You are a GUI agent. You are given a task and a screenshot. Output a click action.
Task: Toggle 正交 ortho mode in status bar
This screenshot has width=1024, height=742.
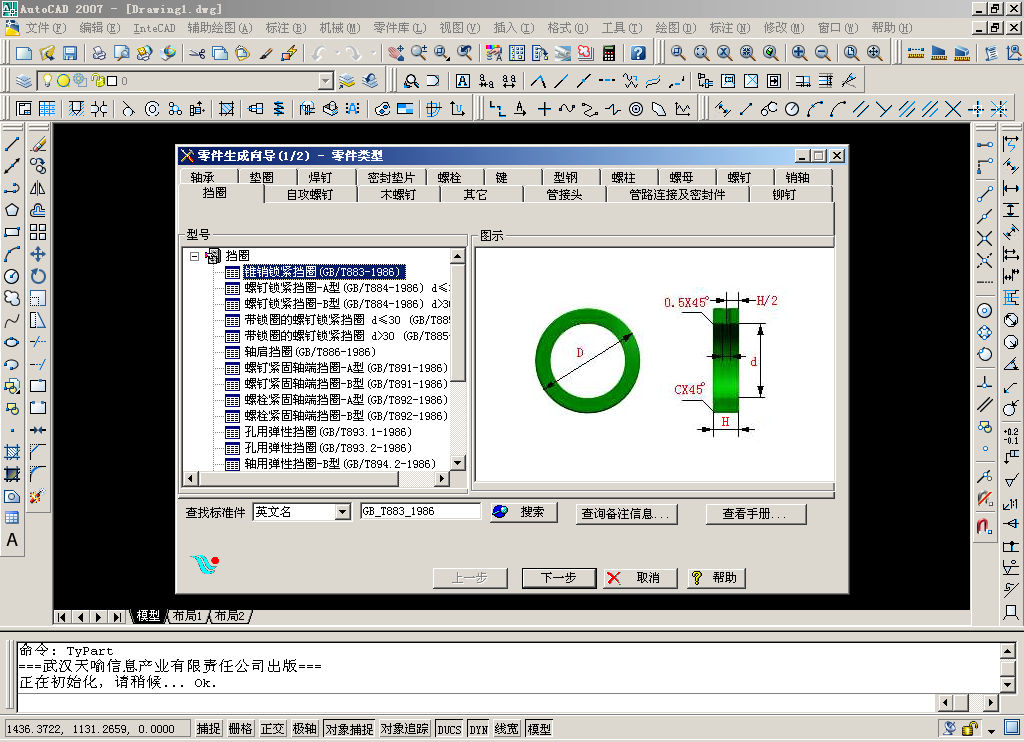pos(272,728)
